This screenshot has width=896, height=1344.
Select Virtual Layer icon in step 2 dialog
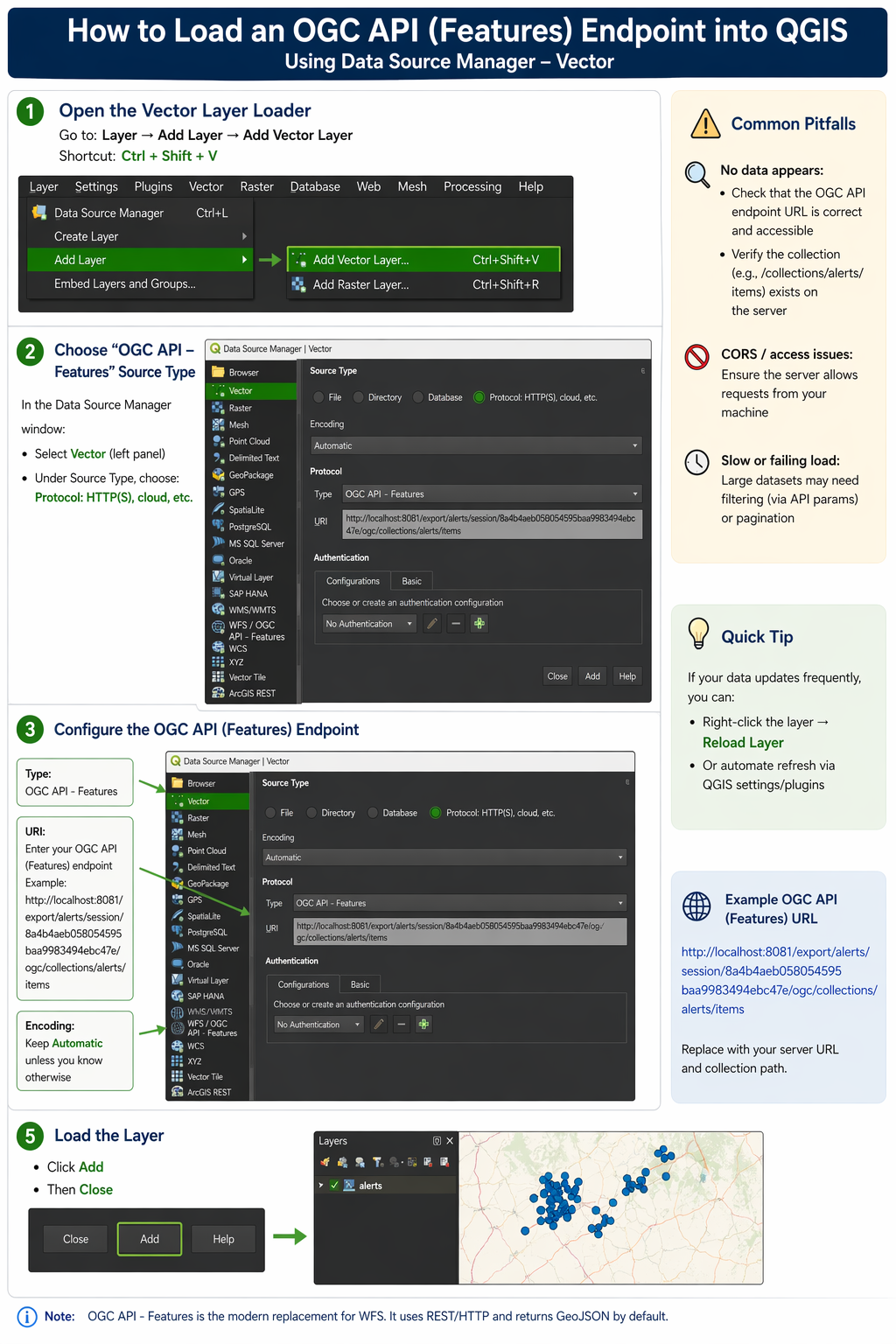tap(219, 577)
